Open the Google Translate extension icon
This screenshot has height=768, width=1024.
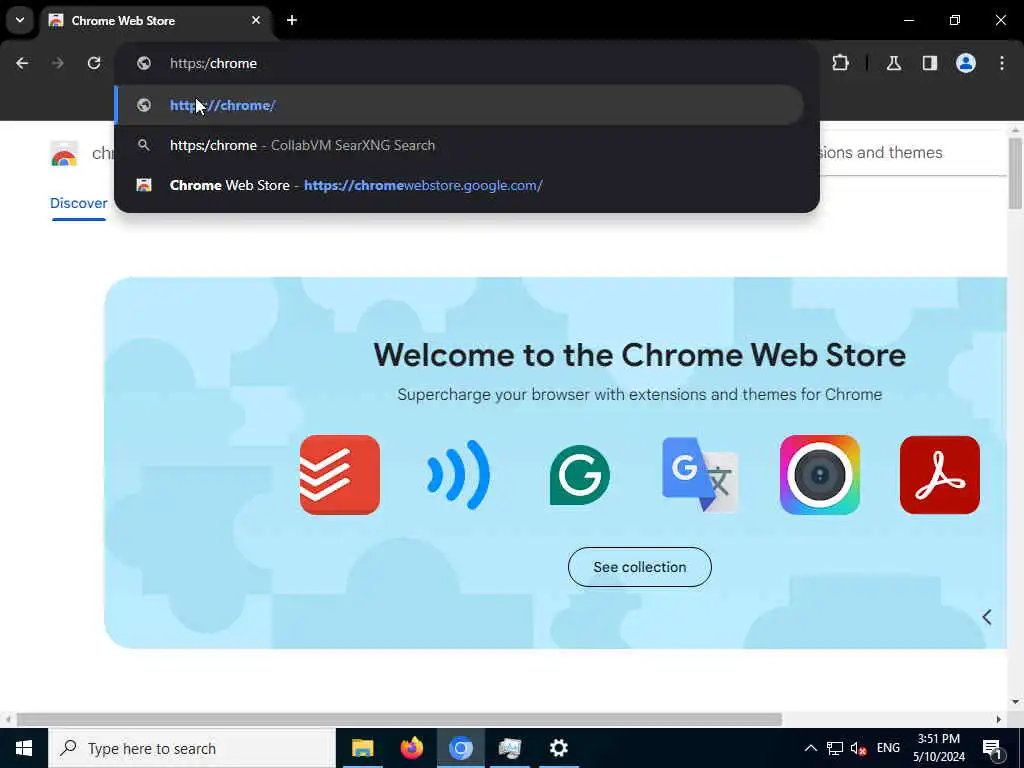click(x=700, y=475)
